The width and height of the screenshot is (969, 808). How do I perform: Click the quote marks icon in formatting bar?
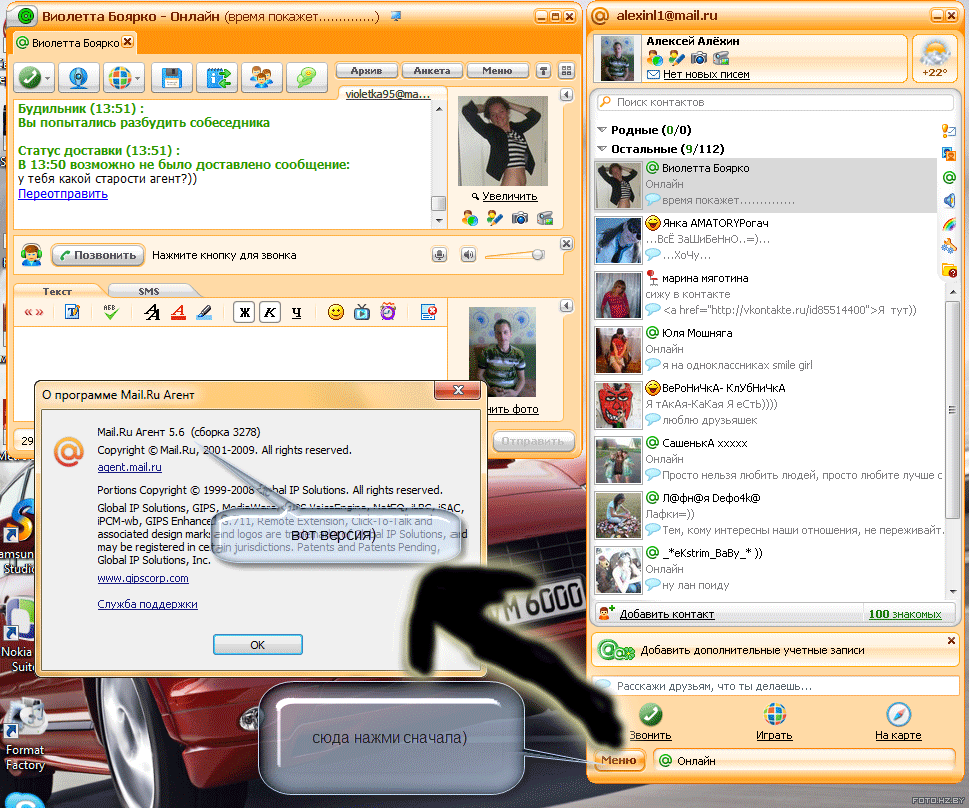click(x=33, y=312)
